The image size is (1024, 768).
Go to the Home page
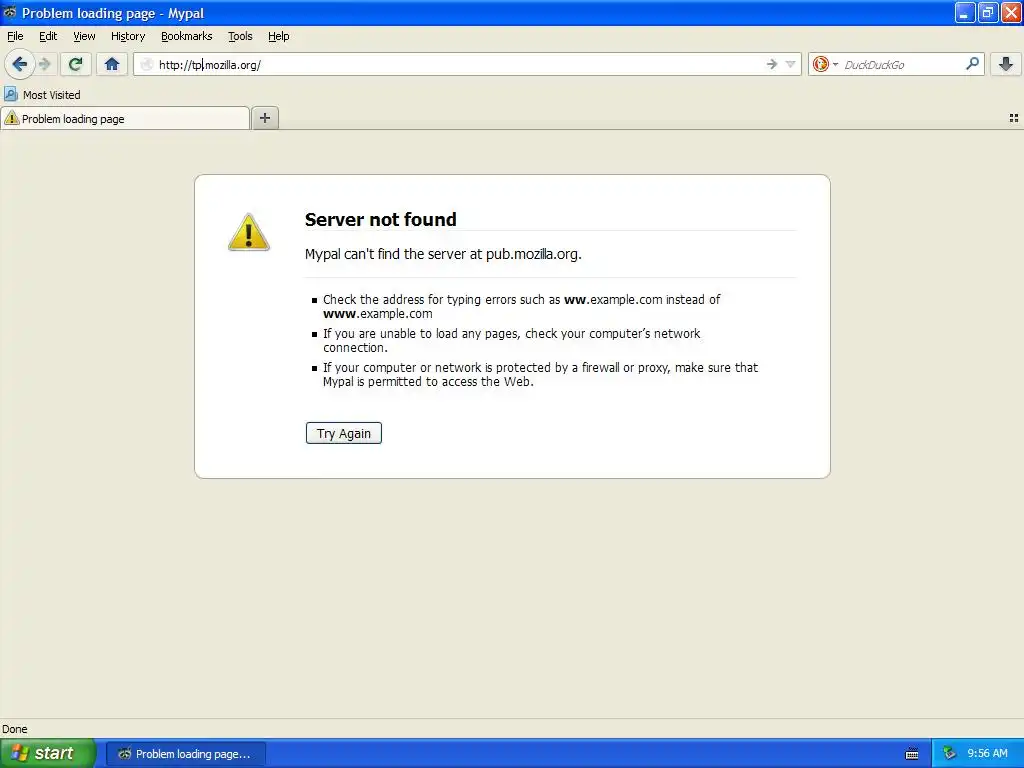tap(112, 64)
